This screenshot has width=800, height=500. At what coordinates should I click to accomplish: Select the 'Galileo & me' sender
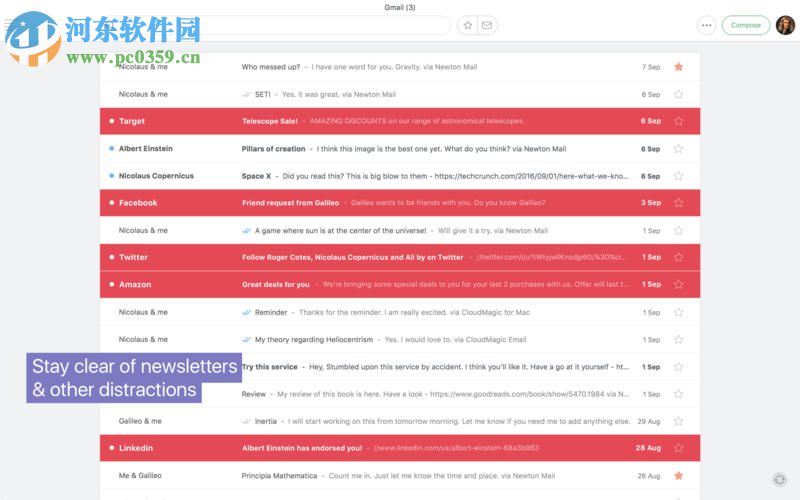[140, 421]
